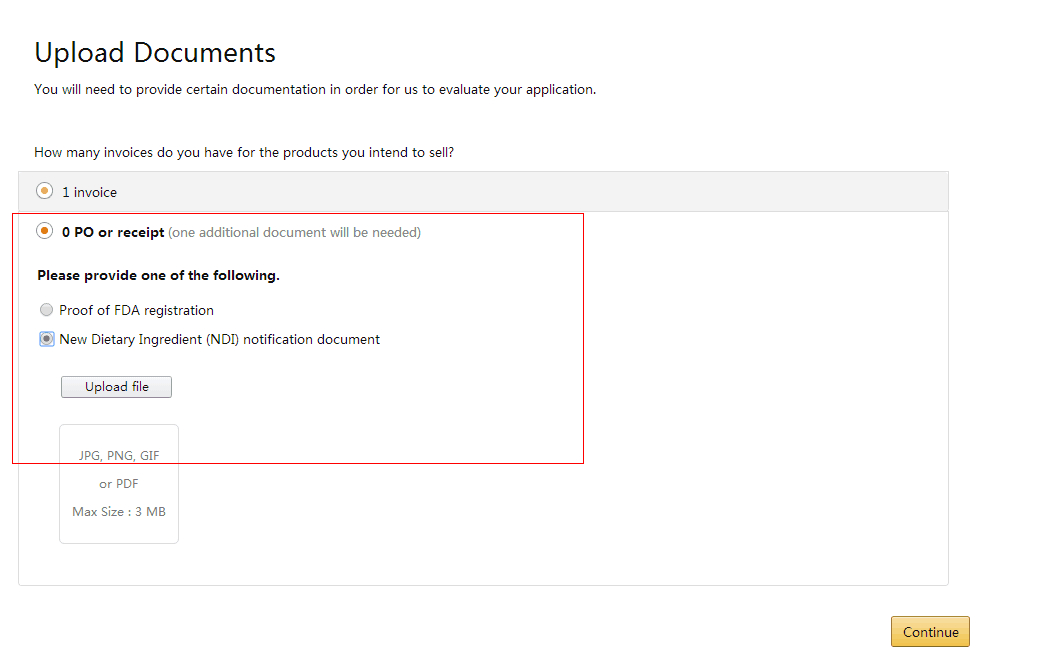
Task: Click the documentation requirement description under heading
Action: click(x=315, y=89)
